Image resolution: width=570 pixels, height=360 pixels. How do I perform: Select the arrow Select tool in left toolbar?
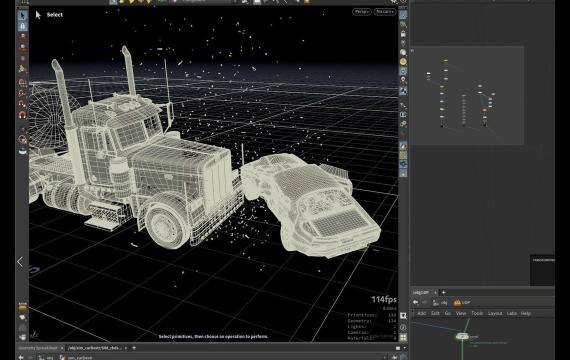23,16
